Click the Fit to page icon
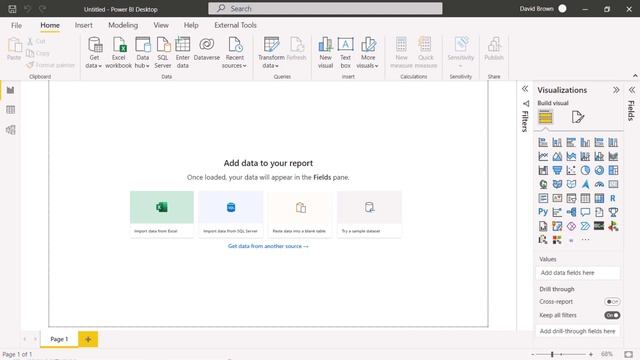The height and width of the screenshot is (360, 640). [629, 354]
